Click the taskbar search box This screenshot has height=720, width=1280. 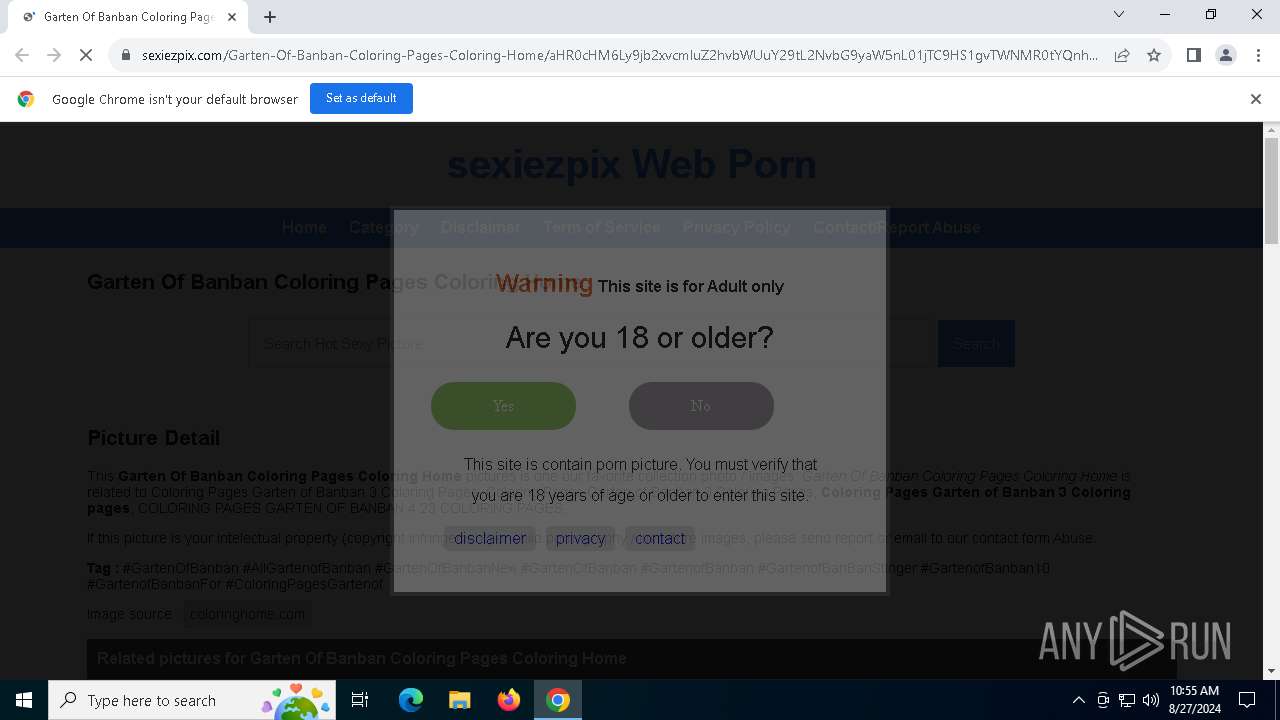pos(192,700)
